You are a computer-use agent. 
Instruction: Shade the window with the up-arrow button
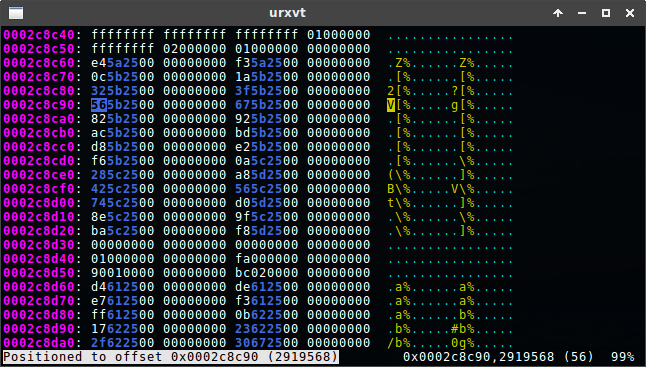tap(558, 13)
